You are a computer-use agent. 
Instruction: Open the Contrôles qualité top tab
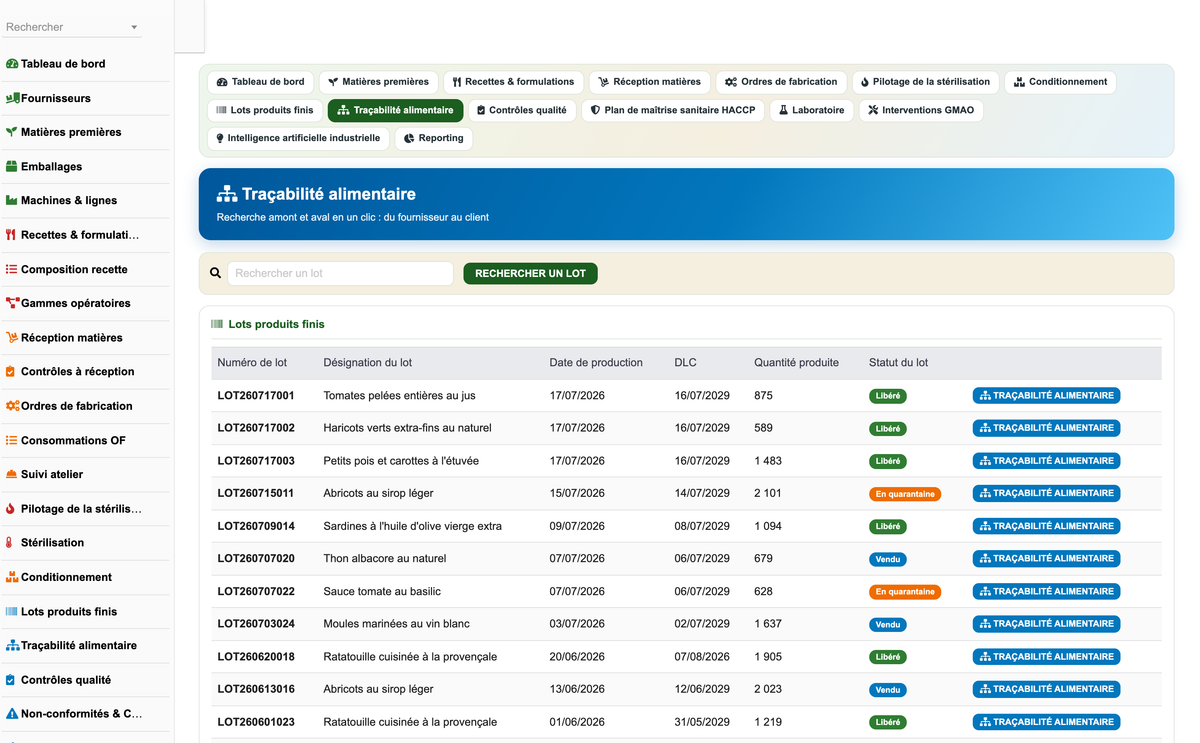(x=522, y=110)
